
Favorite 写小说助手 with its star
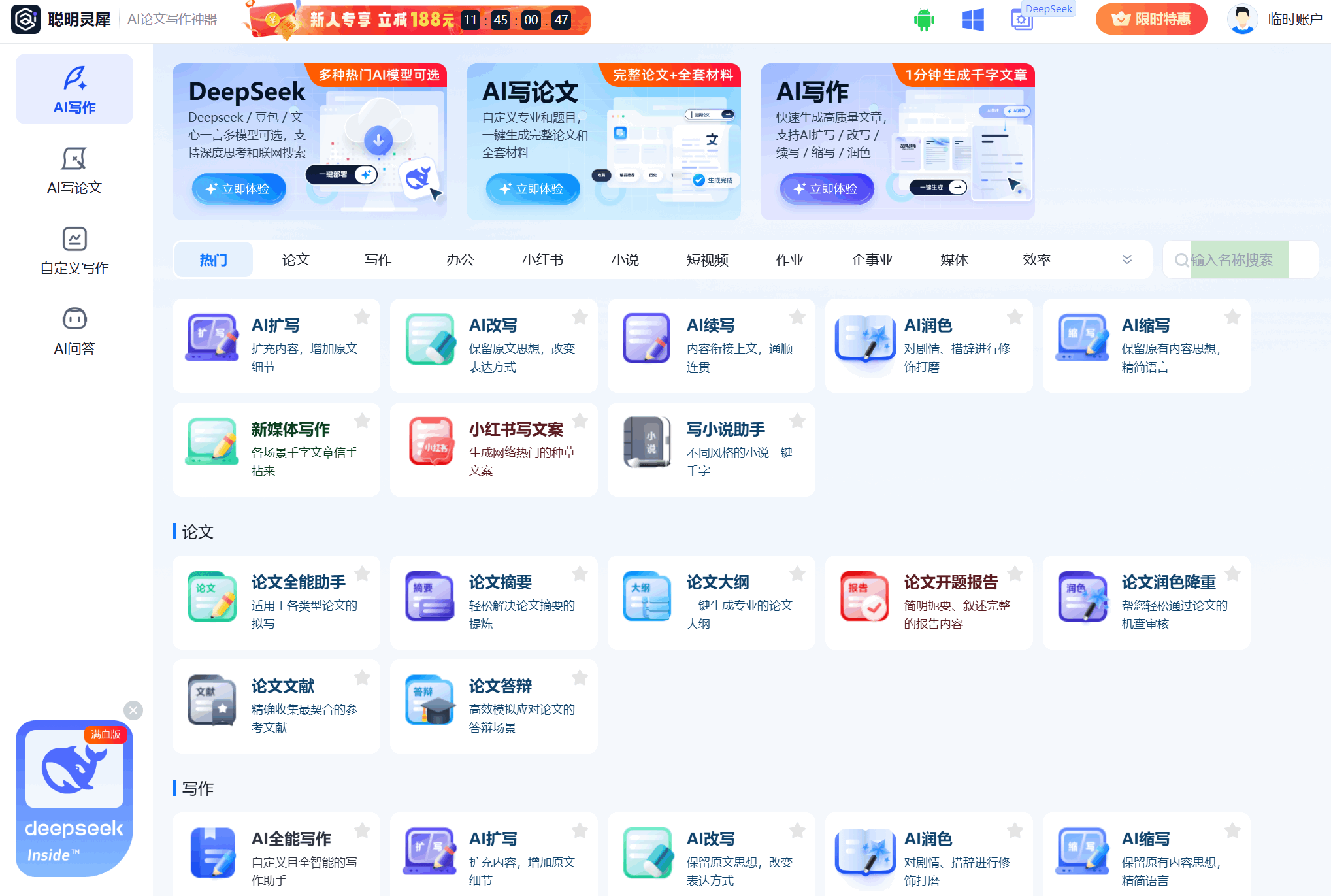click(x=797, y=421)
